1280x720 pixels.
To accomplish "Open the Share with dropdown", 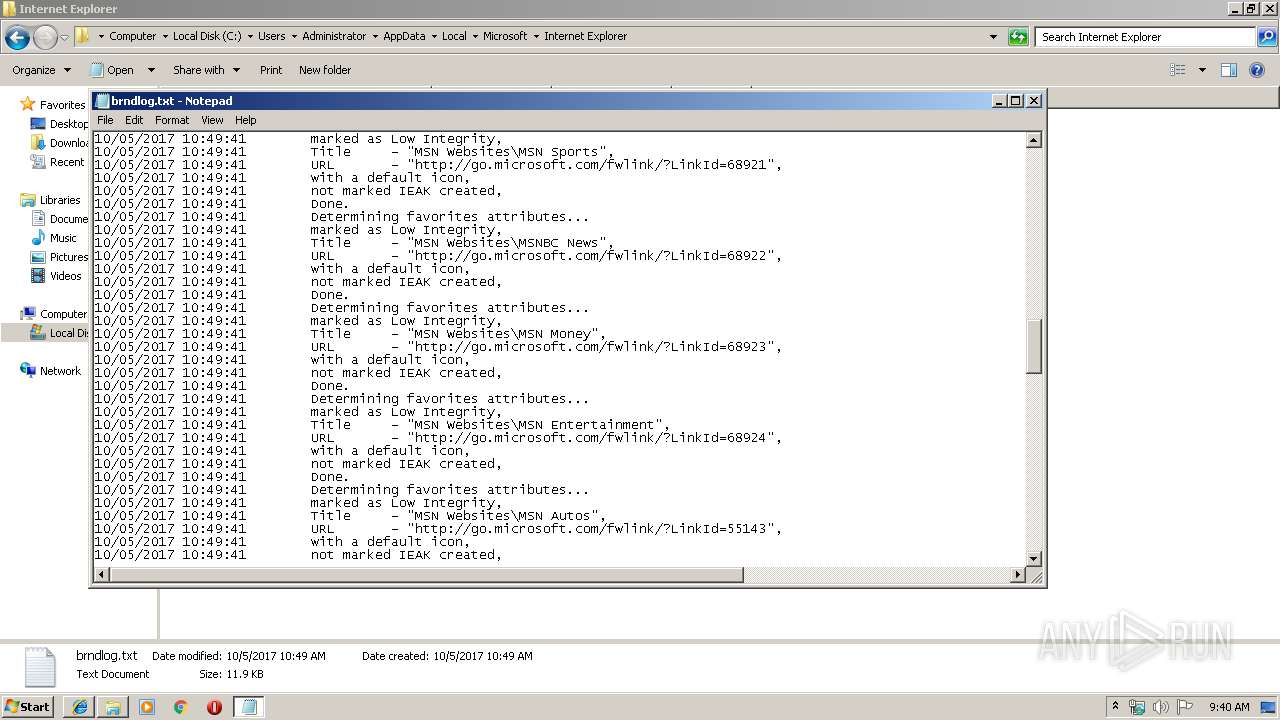I will 206,70.
